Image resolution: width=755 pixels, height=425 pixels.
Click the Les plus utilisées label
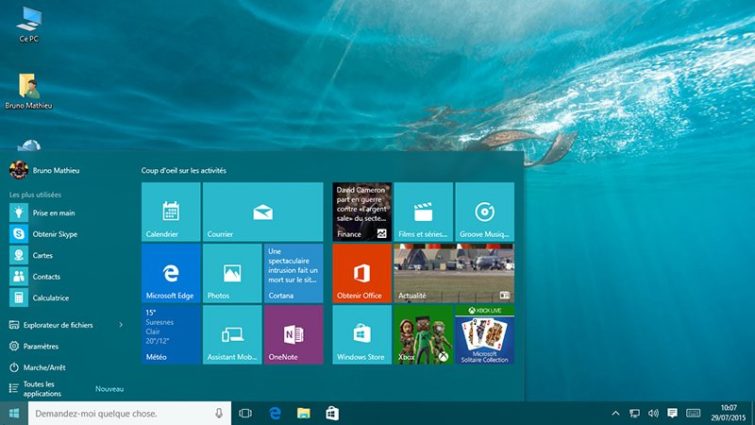point(35,195)
